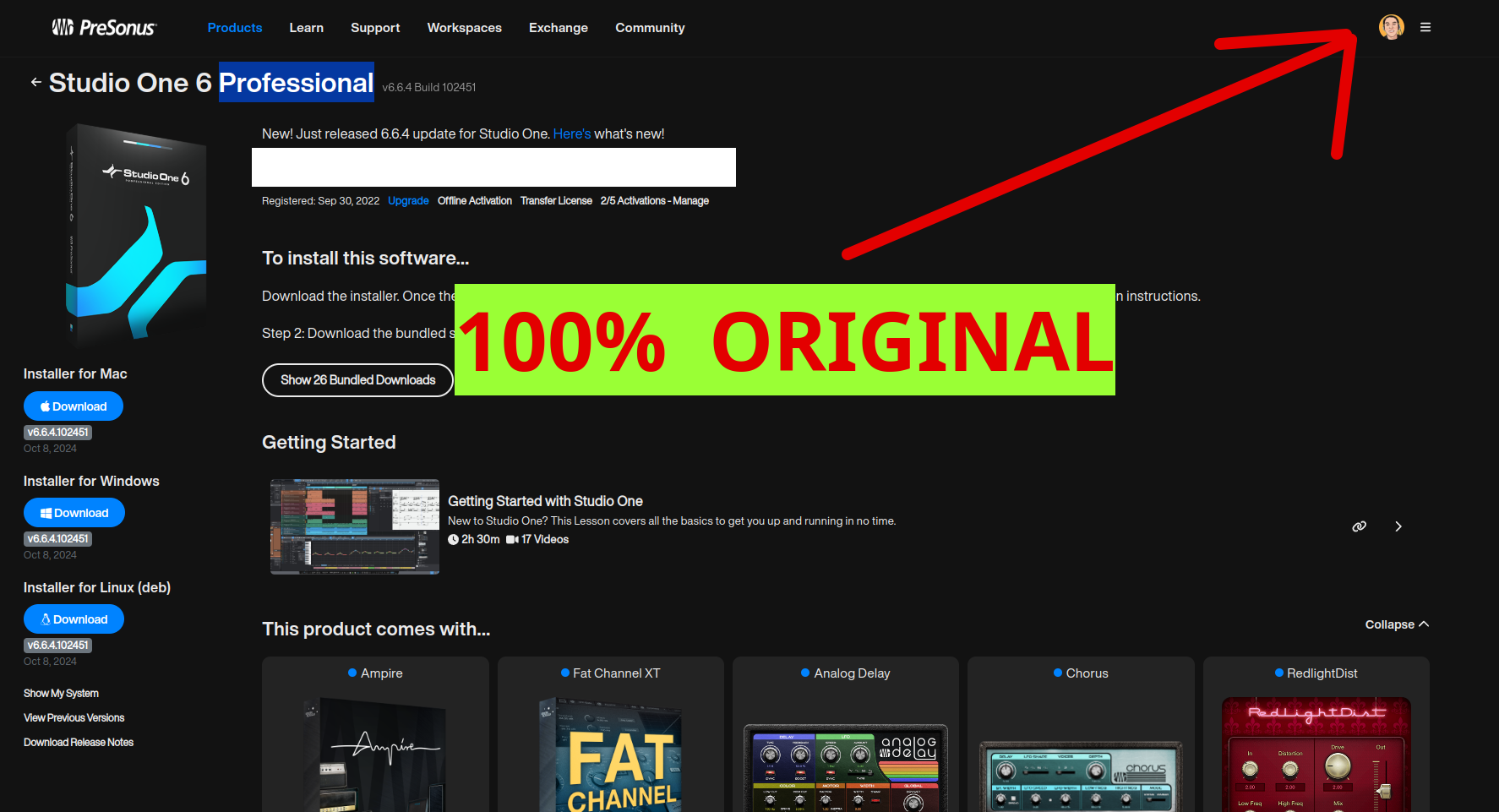The image size is (1499, 812).
Task: Click the Here's what's new link
Action: point(572,134)
